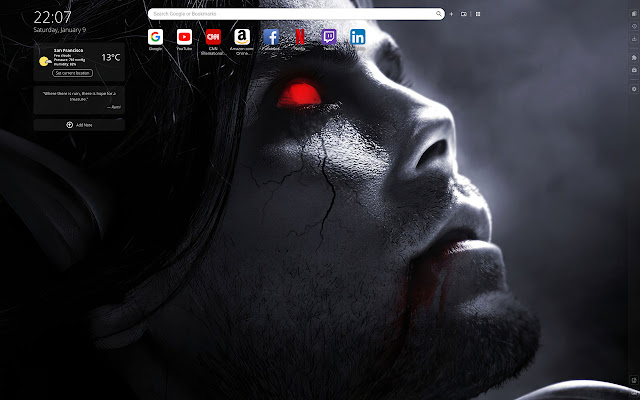Click the 22:07 clock display
The height and width of the screenshot is (400, 640).
[52, 18]
